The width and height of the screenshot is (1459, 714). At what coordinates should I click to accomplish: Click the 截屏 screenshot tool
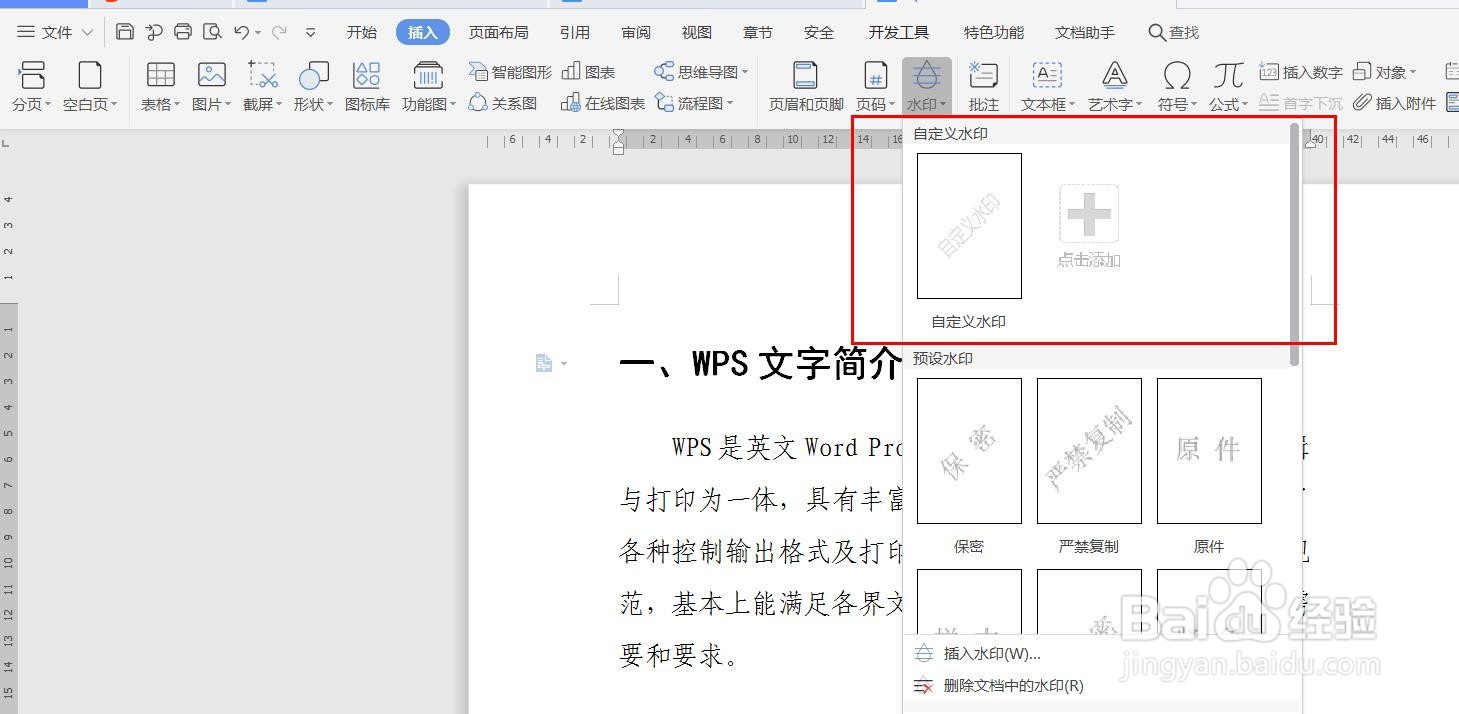pos(262,85)
